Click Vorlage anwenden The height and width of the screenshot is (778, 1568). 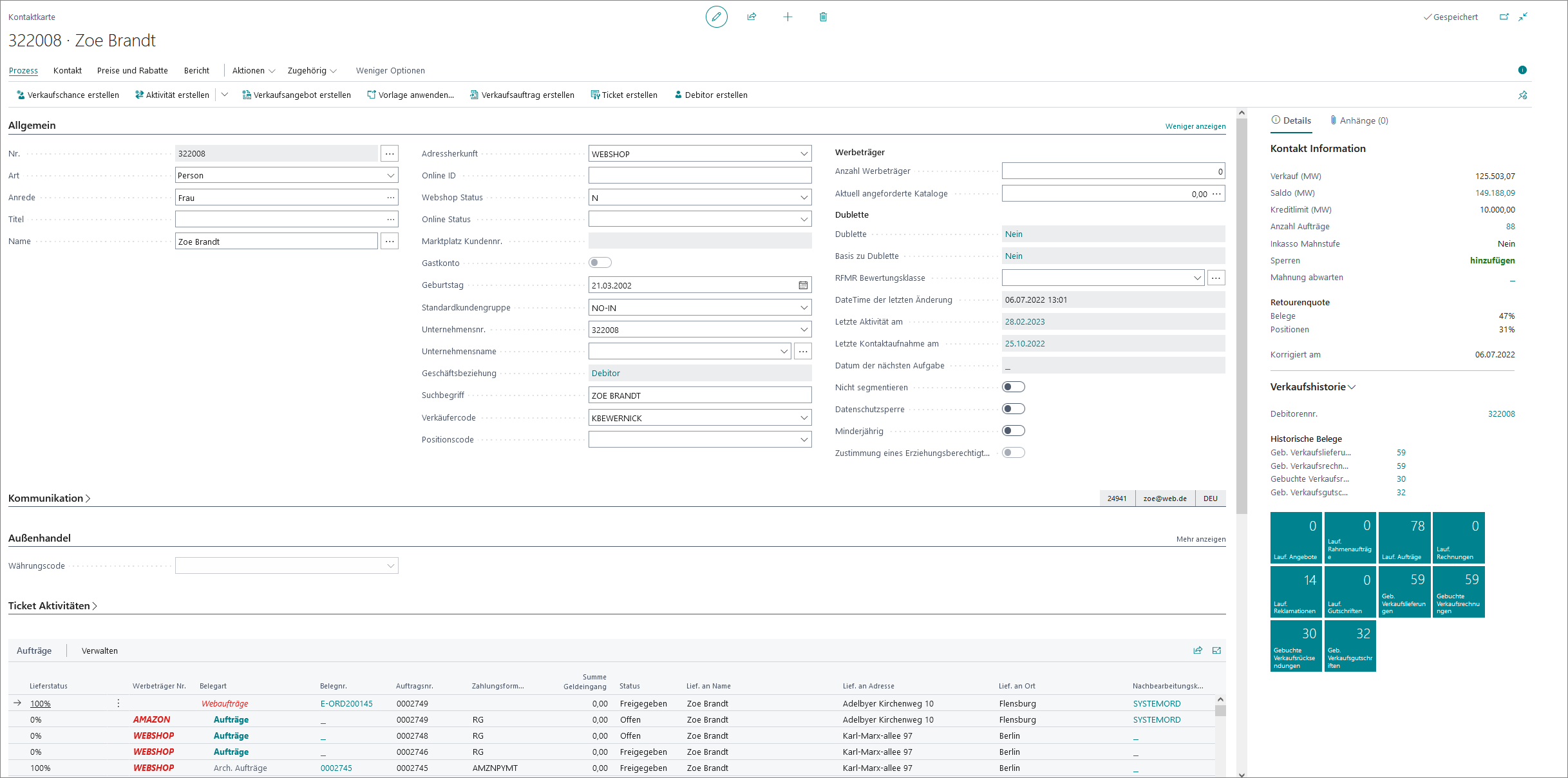[410, 95]
